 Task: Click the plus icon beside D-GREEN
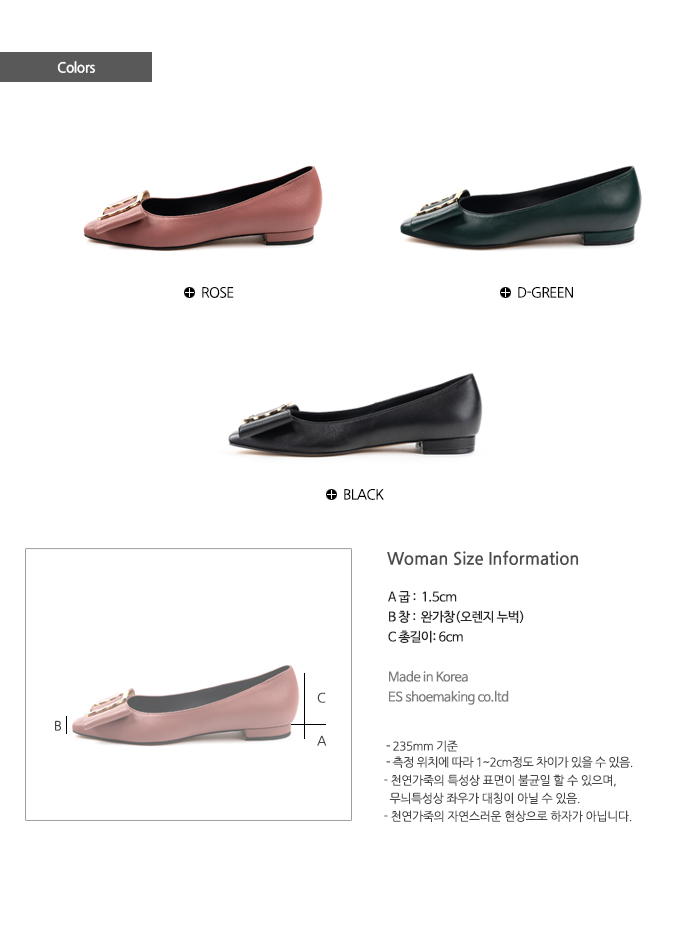pyautogui.click(x=505, y=293)
